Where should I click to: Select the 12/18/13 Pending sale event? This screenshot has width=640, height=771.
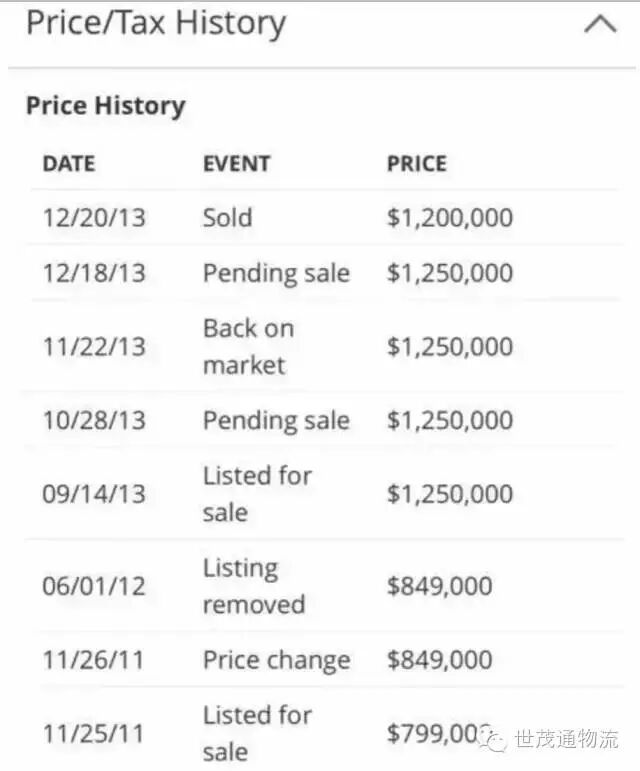[x=276, y=273]
